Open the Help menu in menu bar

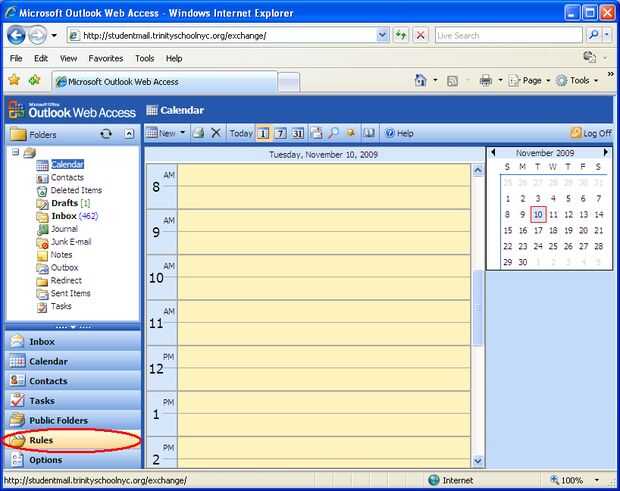(x=174, y=59)
